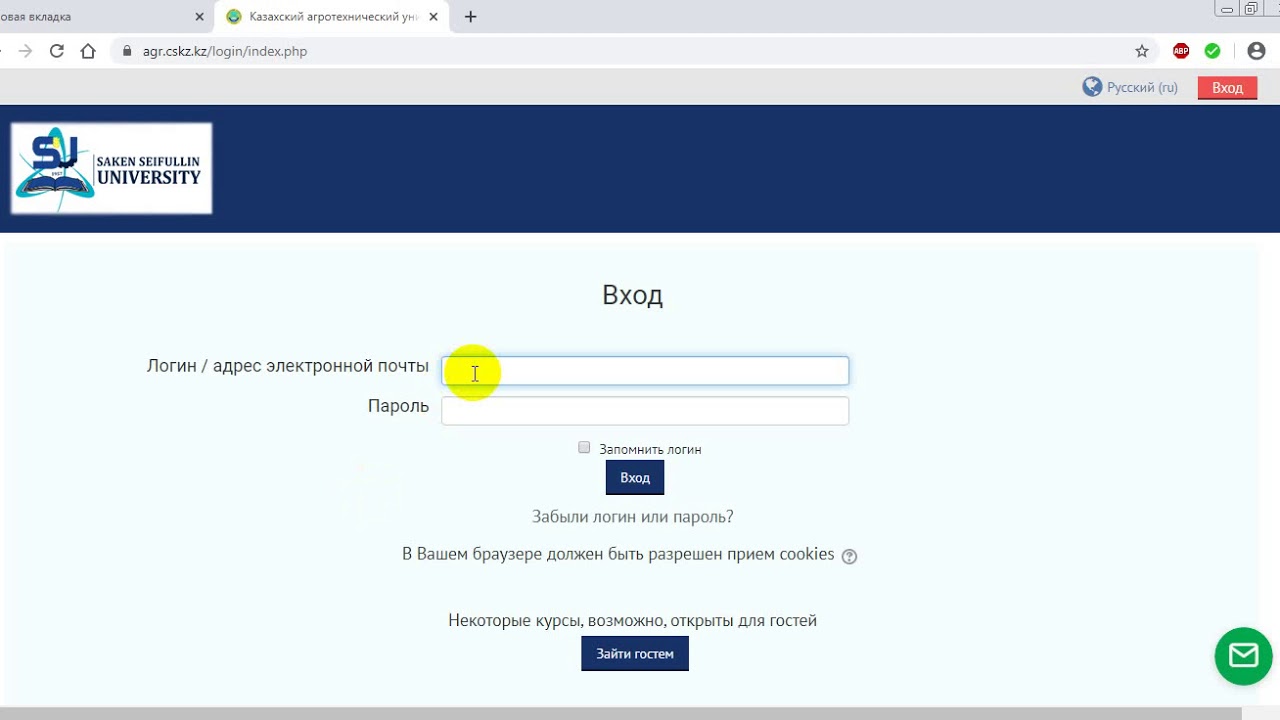The height and width of the screenshot is (720, 1280).
Task: Click the Saken Seifullin University logo
Action: [111, 168]
